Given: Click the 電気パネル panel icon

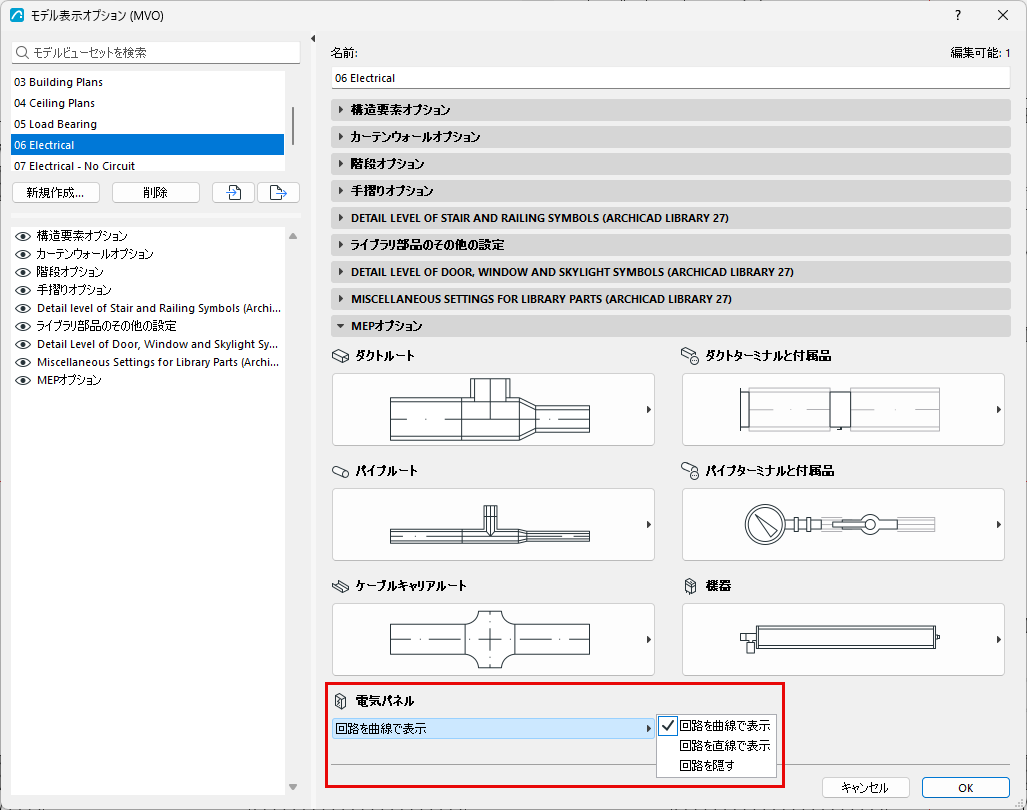Looking at the screenshot, I should pos(341,701).
